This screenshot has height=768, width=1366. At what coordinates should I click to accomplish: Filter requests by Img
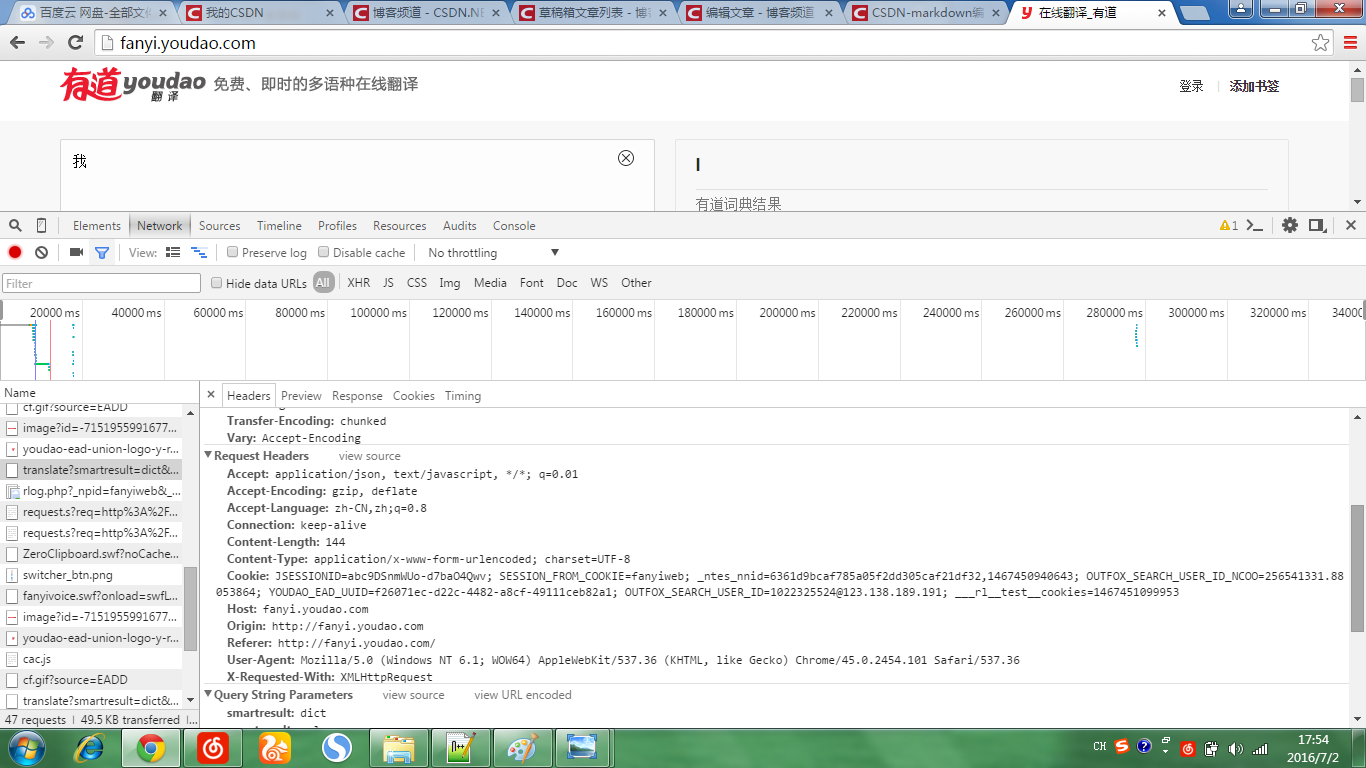click(450, 283)
